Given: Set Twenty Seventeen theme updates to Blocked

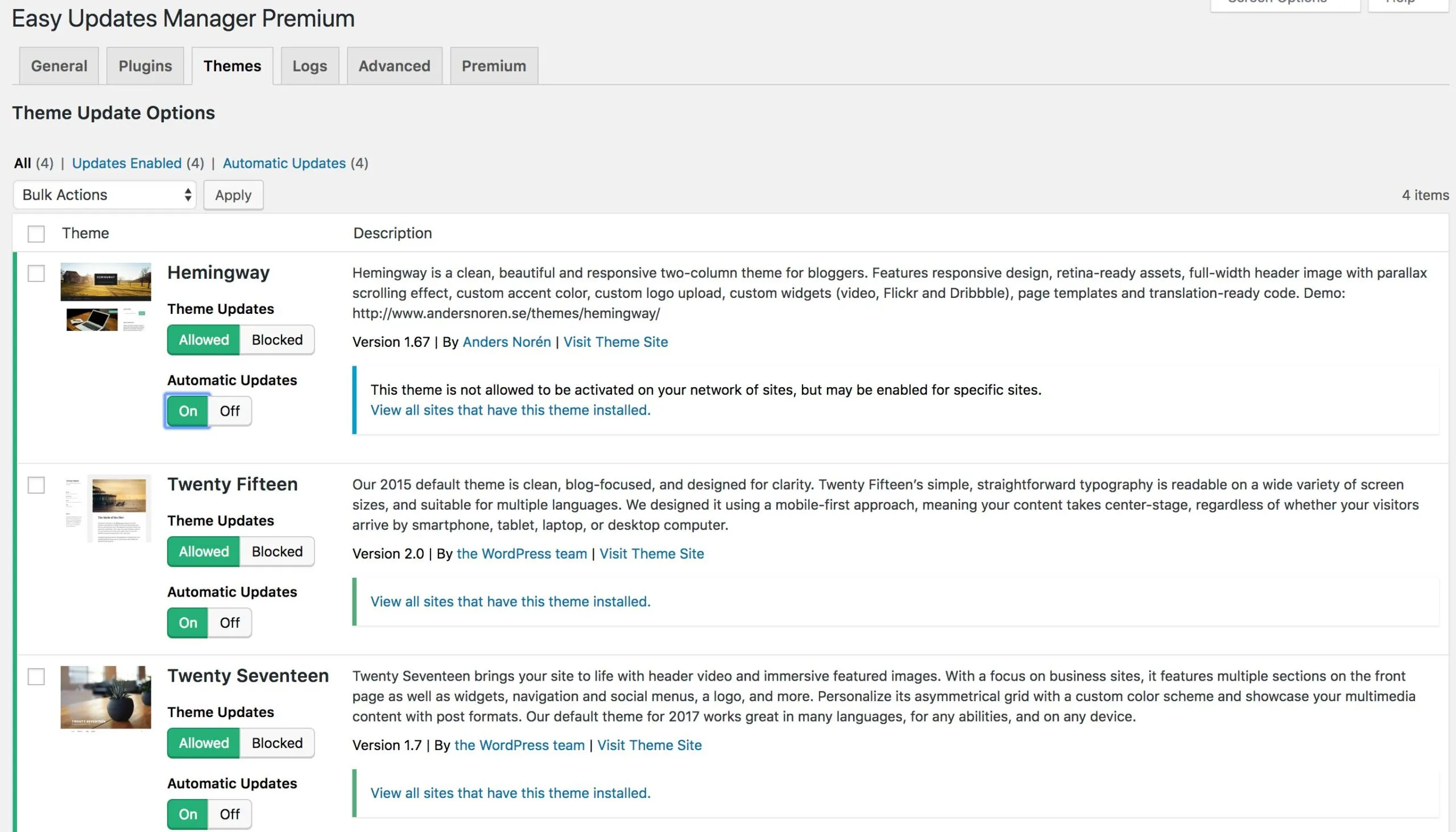Looking at the screenshot, I should pos(277,743).
